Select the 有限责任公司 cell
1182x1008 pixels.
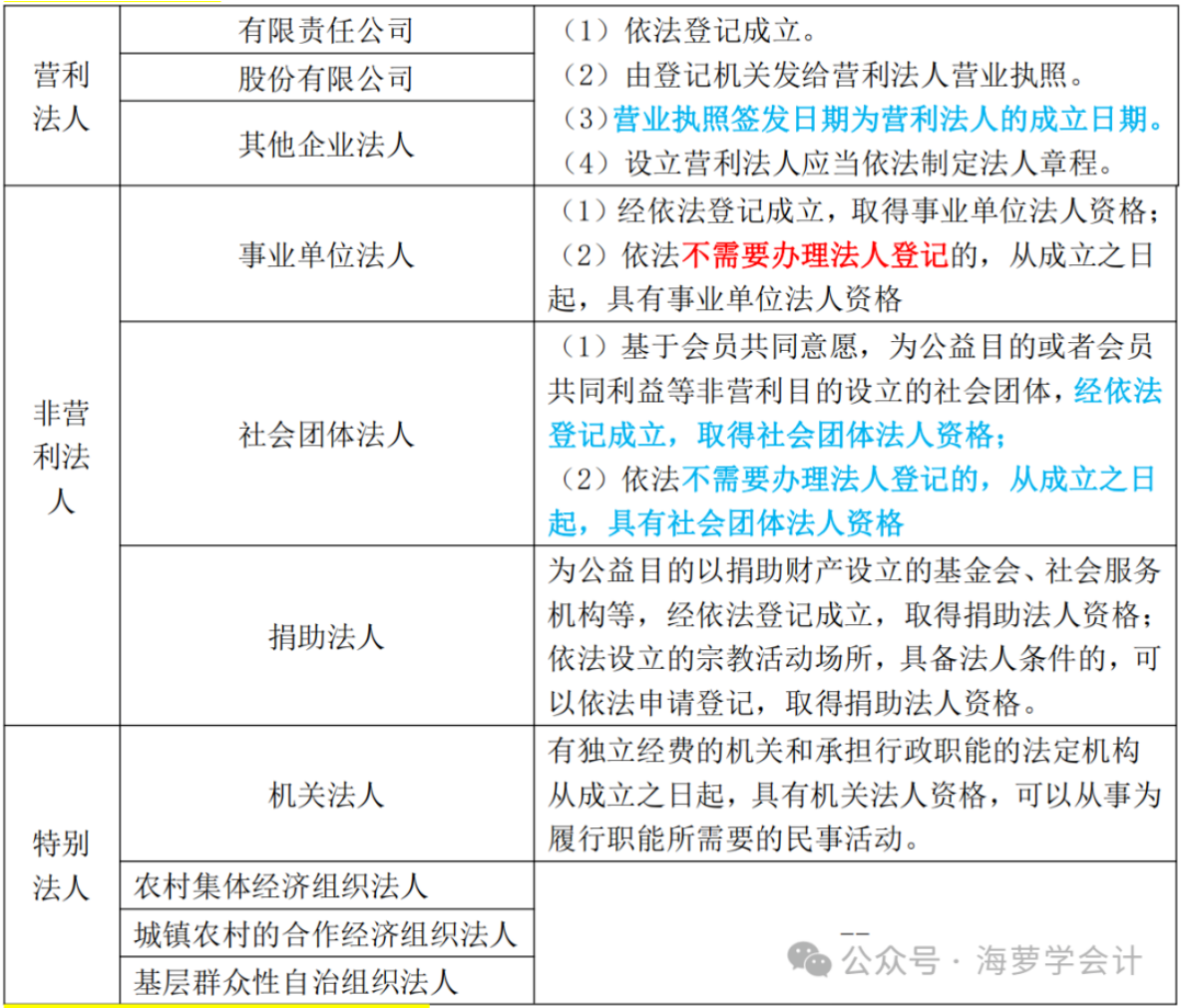click(325, 30)
